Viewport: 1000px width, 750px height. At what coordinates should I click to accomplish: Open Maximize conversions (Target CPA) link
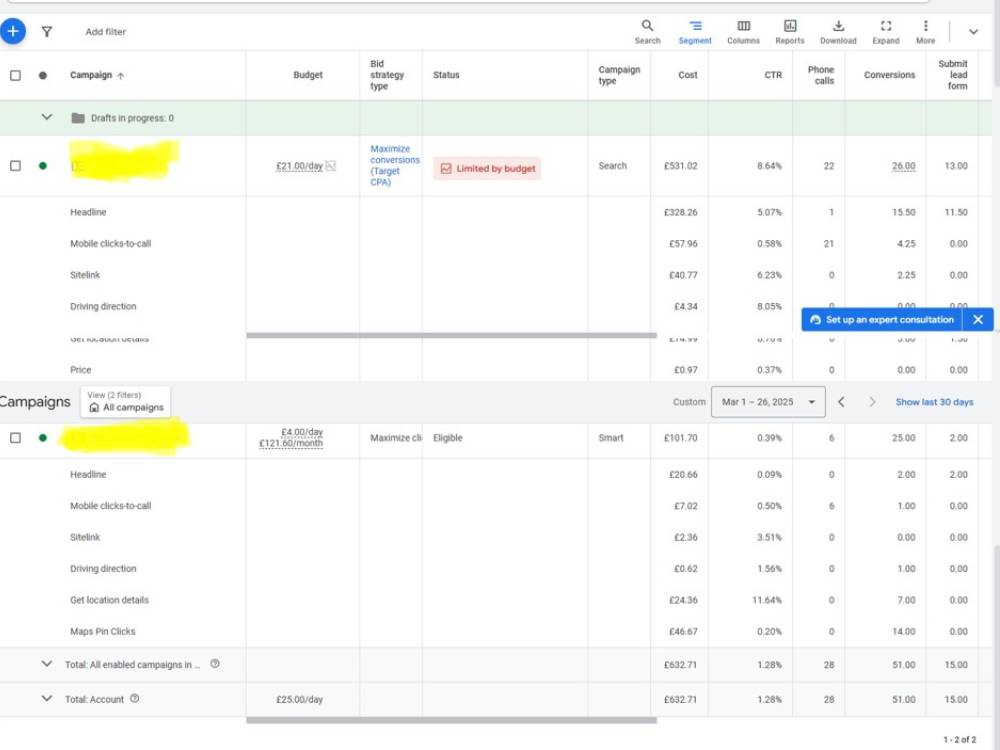(x=394, y=165)
